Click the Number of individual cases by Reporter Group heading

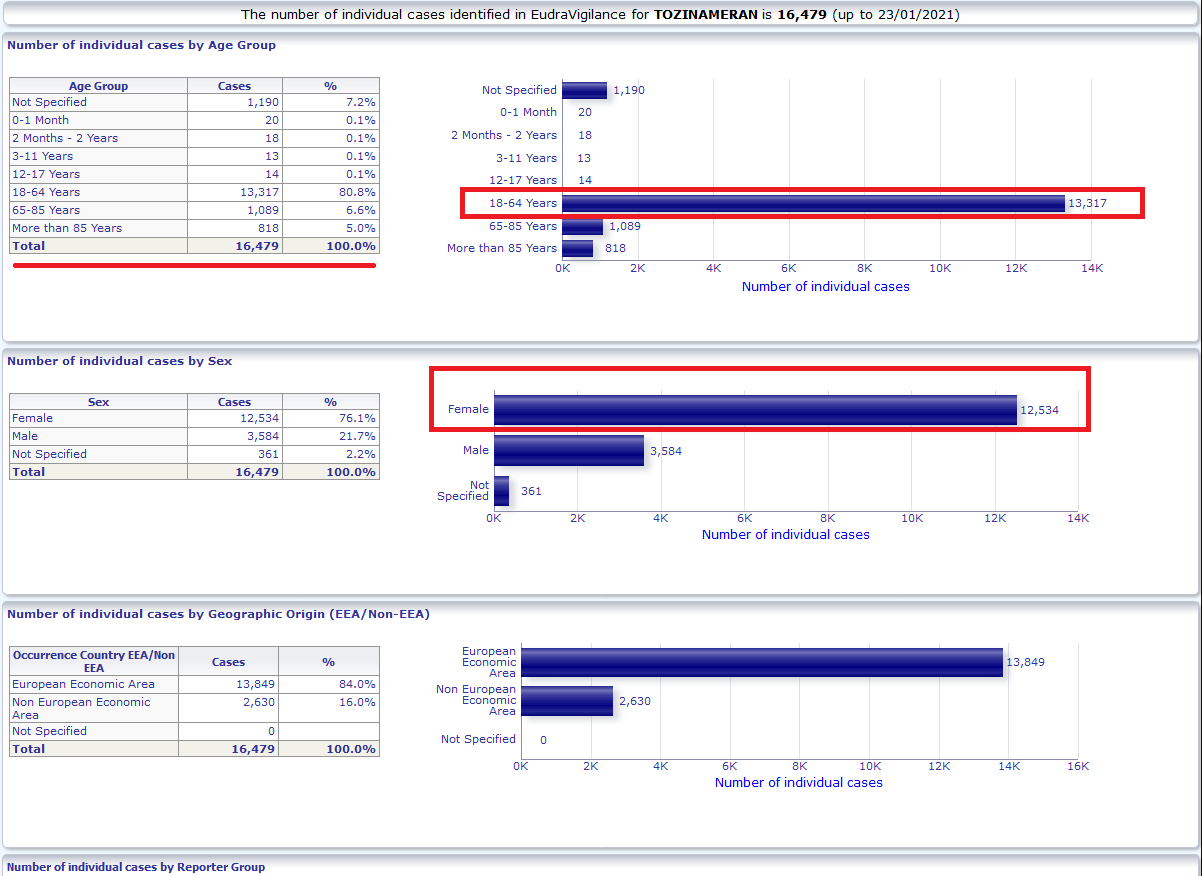tap(136, 867)
